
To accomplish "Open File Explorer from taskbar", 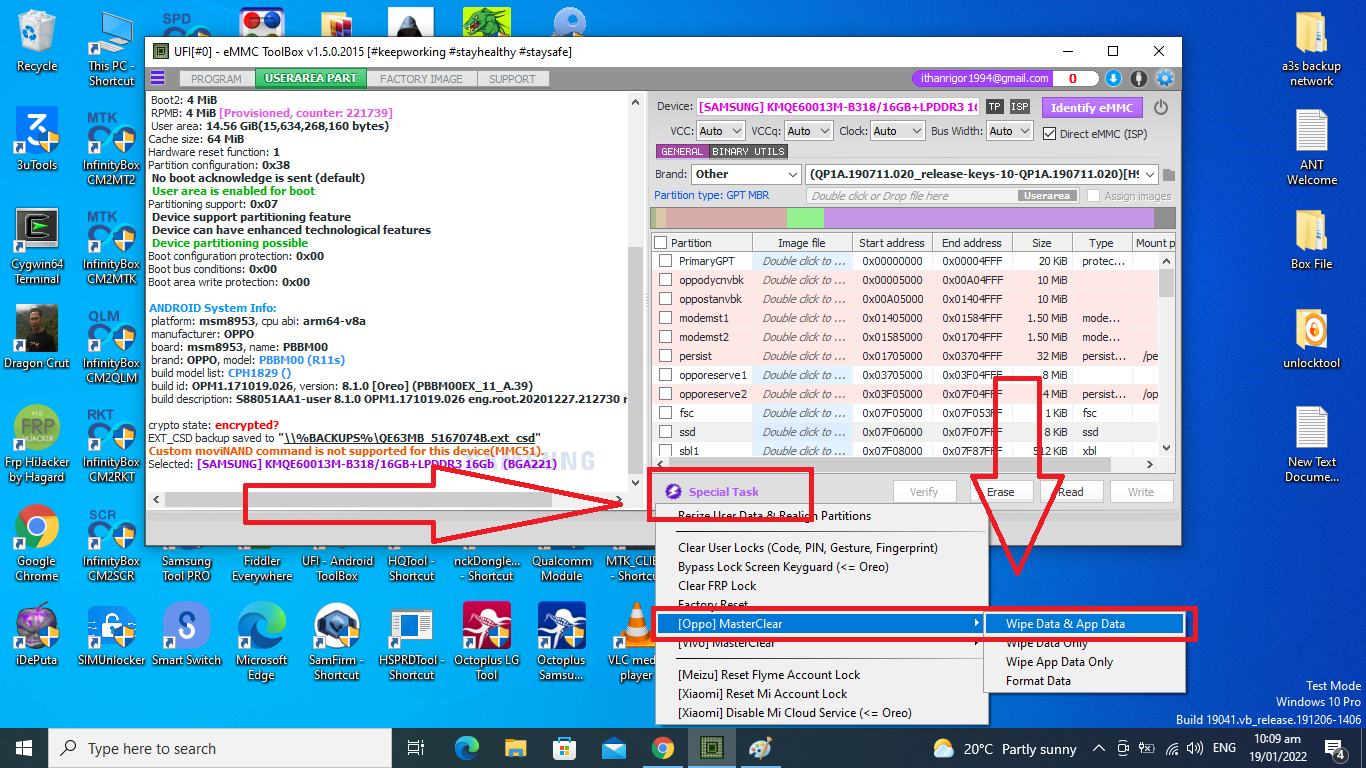I will [x=515, y=747].
